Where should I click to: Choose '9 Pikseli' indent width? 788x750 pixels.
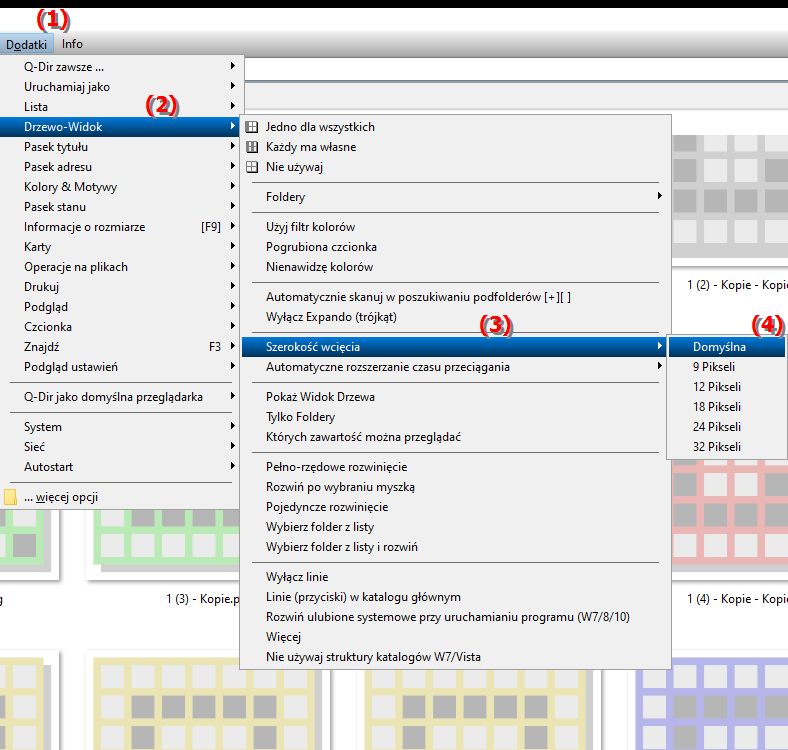727,367
